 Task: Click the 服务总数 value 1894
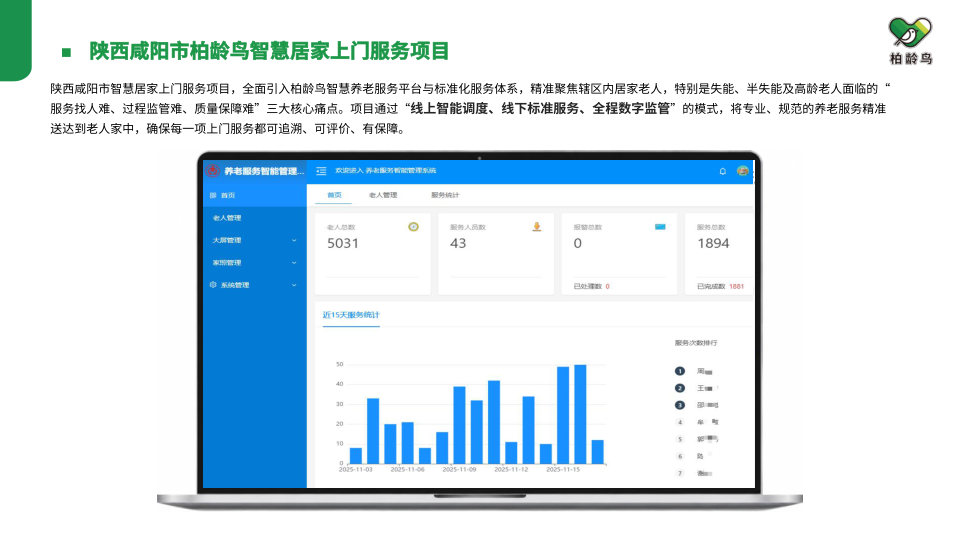point(713,244)
